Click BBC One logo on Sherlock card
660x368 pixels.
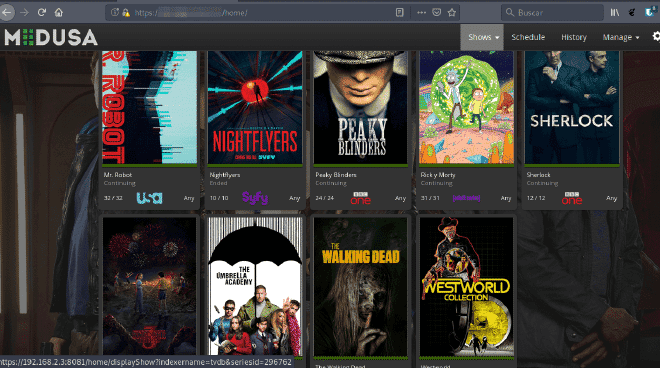(572, 198)
